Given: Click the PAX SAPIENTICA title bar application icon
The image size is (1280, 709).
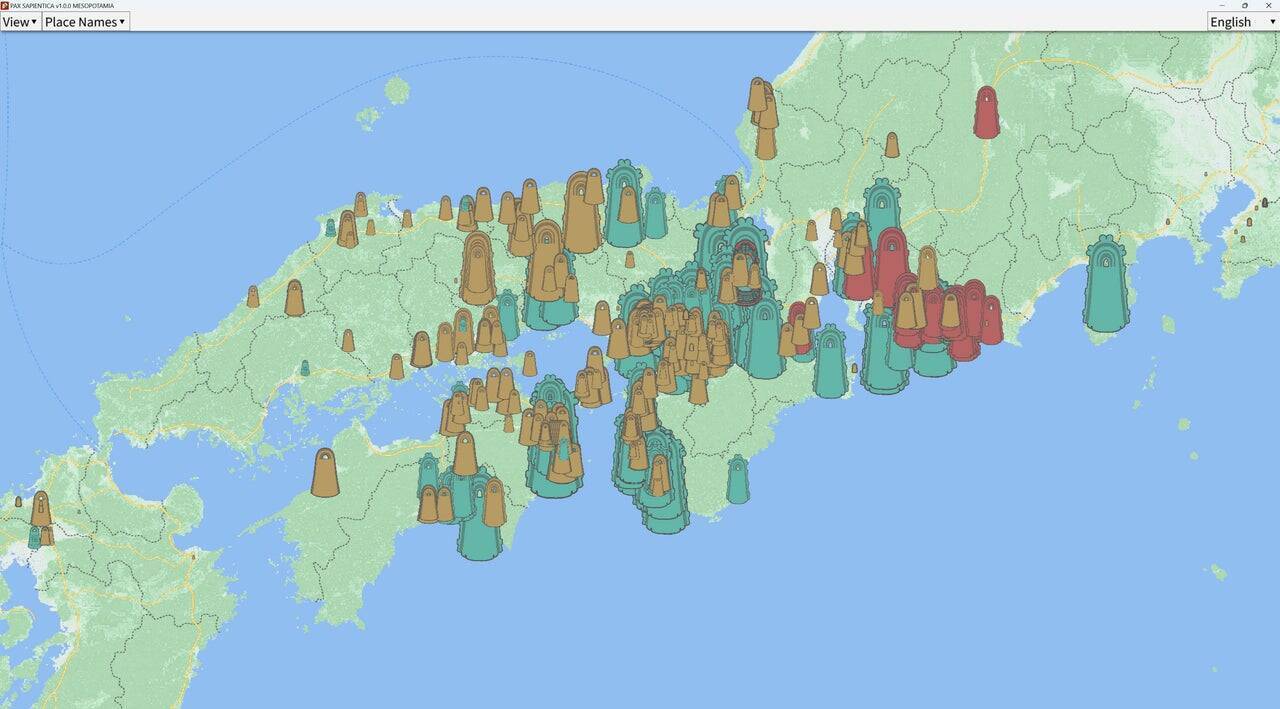Looking at the screenshot, I should click(x=6, y=5).
